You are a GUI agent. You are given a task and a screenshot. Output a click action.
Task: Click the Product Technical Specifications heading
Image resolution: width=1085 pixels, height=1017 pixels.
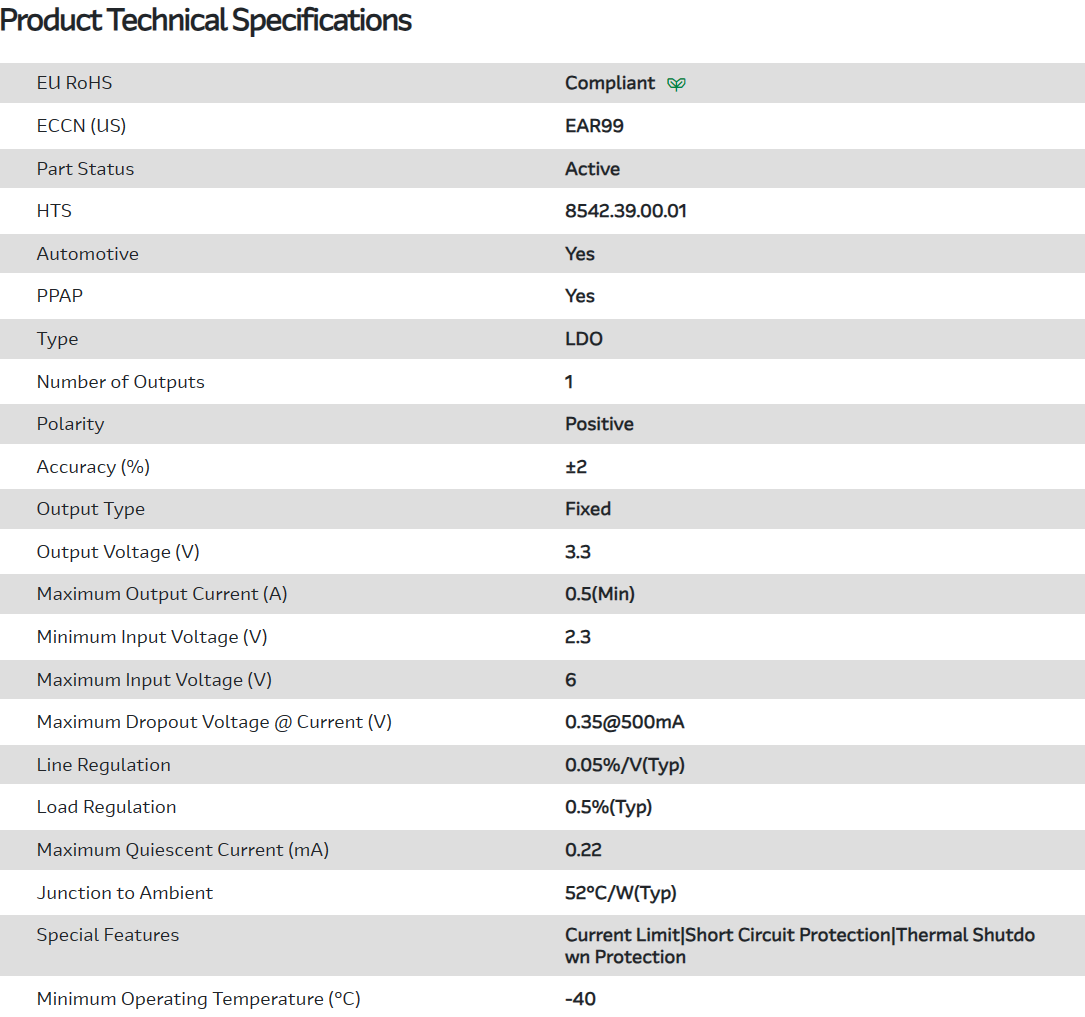click(206, 20)
